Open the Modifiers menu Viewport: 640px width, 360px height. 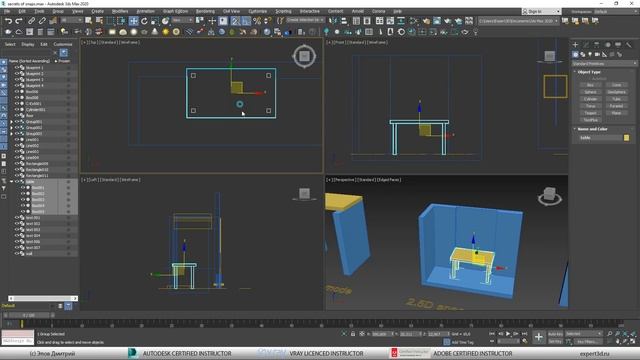(120, 11)
